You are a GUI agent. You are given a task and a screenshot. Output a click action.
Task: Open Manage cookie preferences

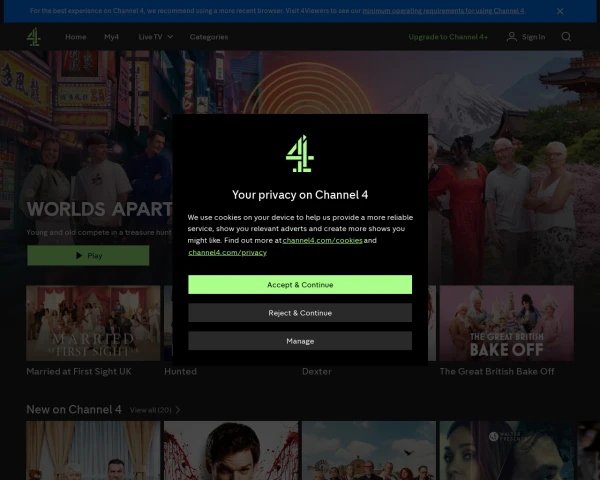(x=300, y=341)
